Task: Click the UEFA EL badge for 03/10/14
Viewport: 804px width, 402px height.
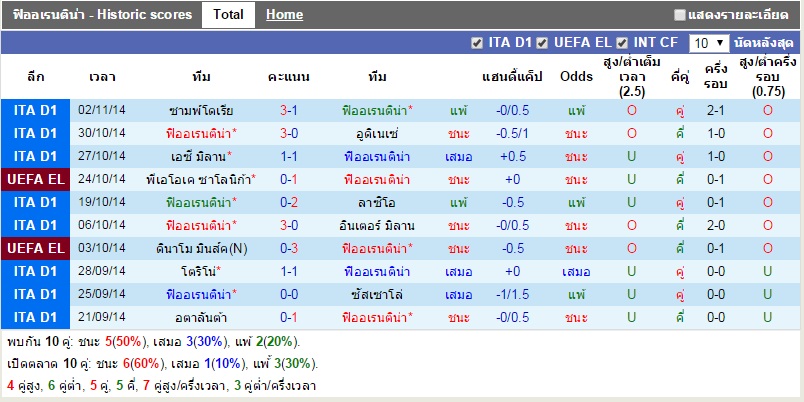Action: pos(36,248)
